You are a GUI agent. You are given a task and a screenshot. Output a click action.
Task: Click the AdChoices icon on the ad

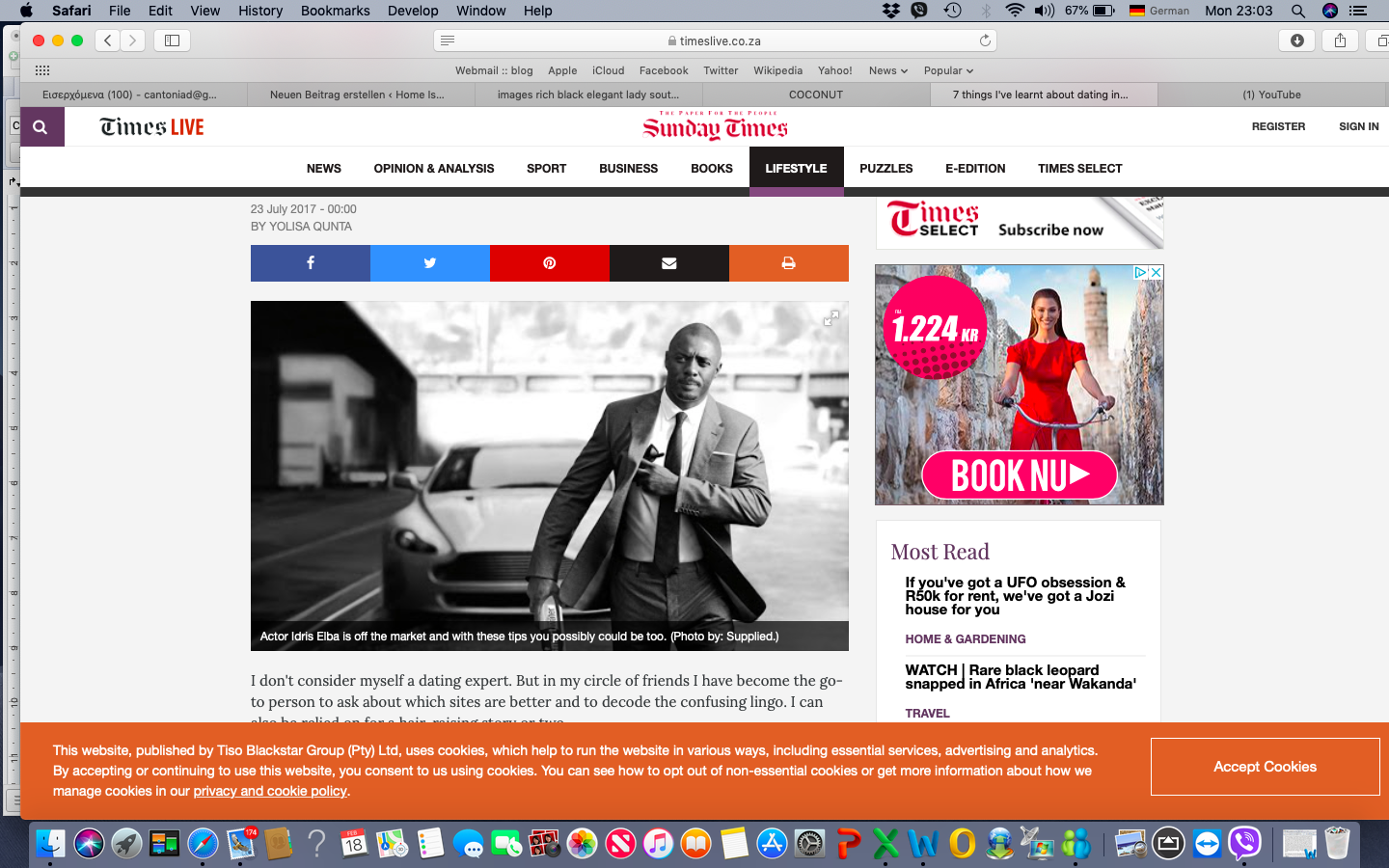click(x=1140, y=273)
